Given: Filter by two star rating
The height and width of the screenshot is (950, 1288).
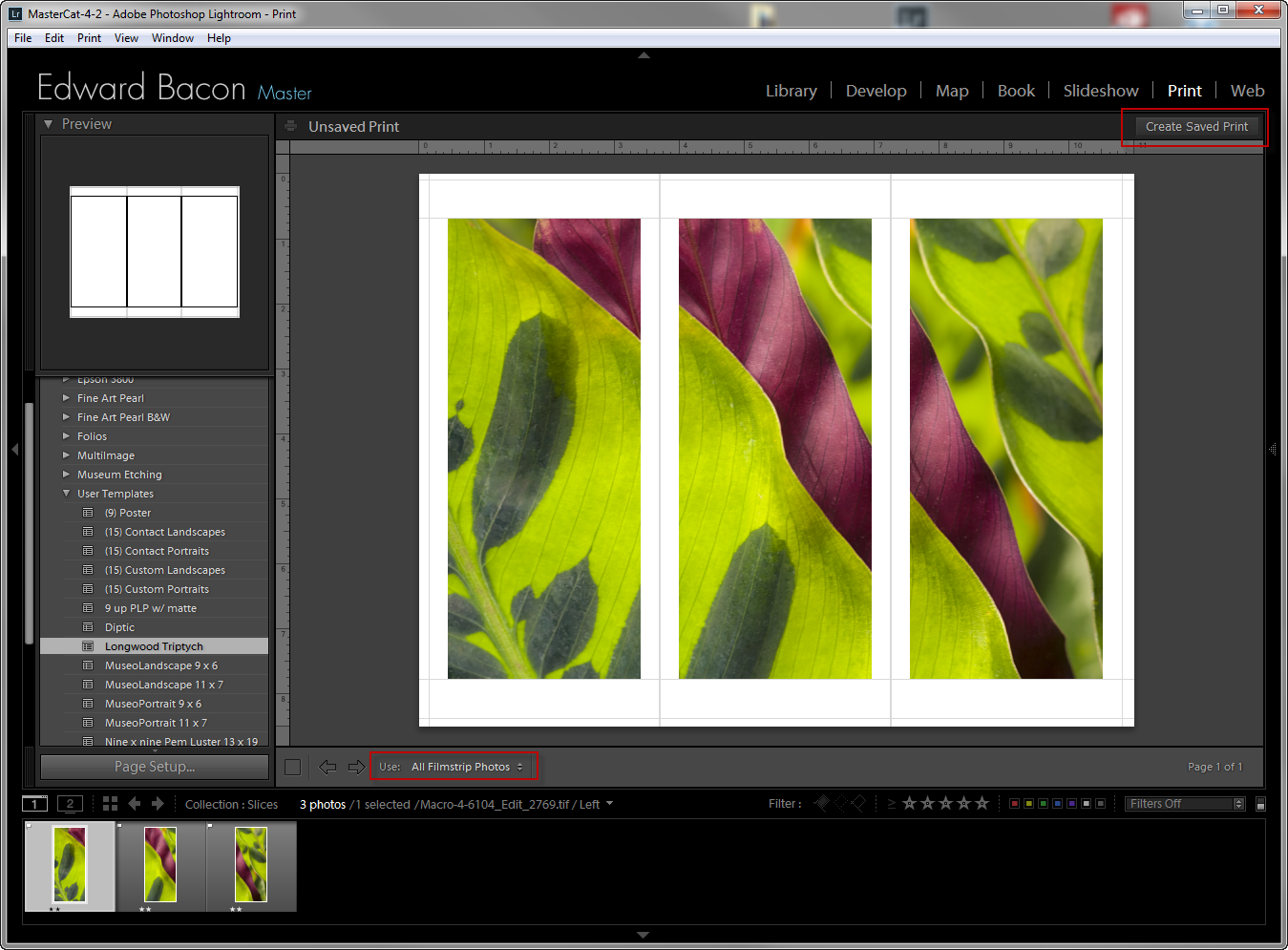Looking at the screenshot, I should coord(927,803).
